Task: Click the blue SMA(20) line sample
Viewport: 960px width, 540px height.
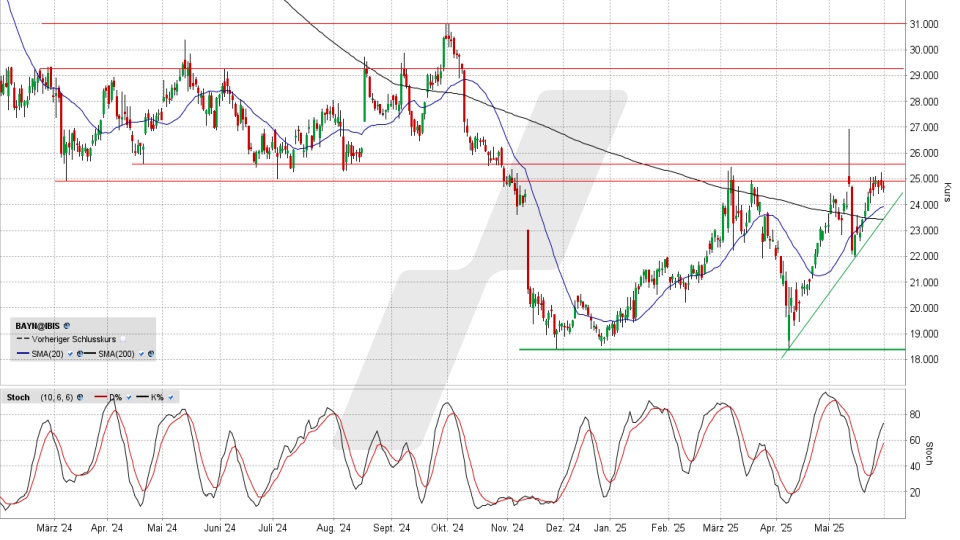Action: click(x=23, y=353)
